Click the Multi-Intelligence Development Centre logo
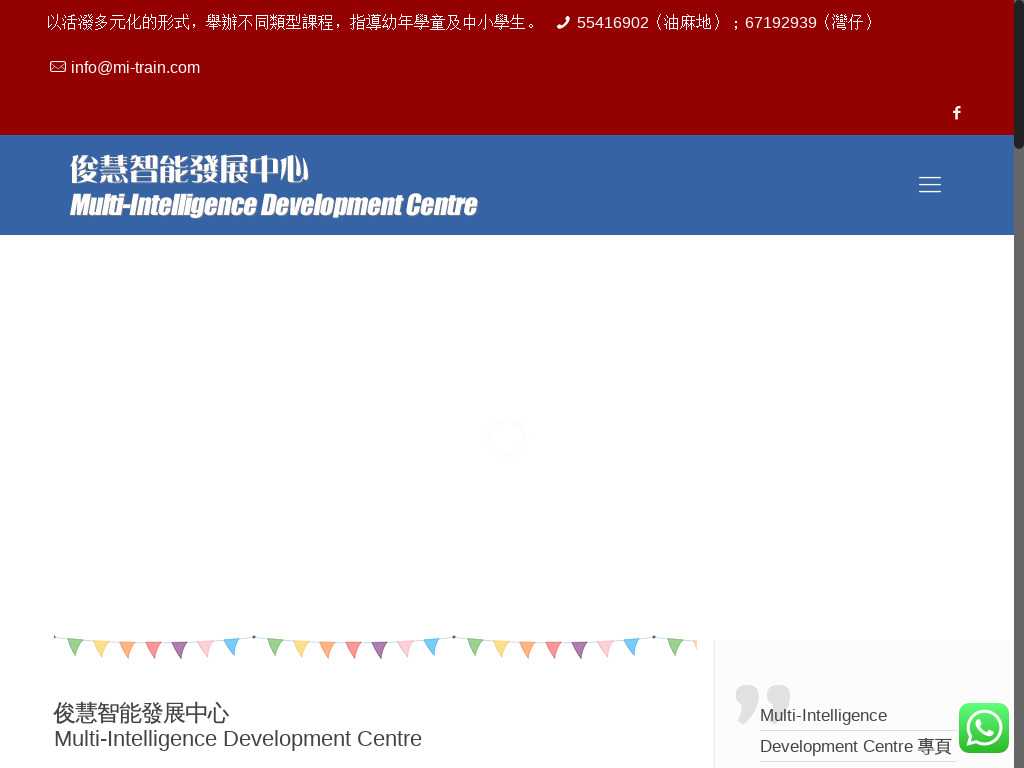 (x=274, y=185)
